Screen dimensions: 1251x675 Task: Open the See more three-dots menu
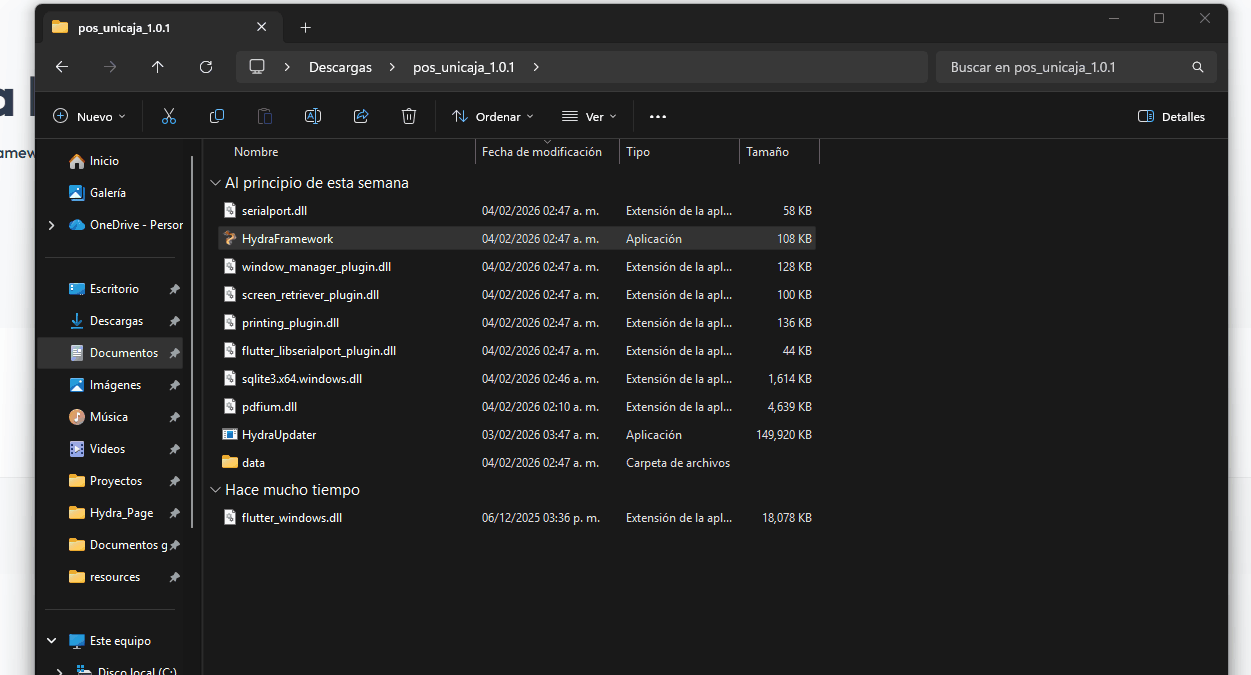click(657, 117)
